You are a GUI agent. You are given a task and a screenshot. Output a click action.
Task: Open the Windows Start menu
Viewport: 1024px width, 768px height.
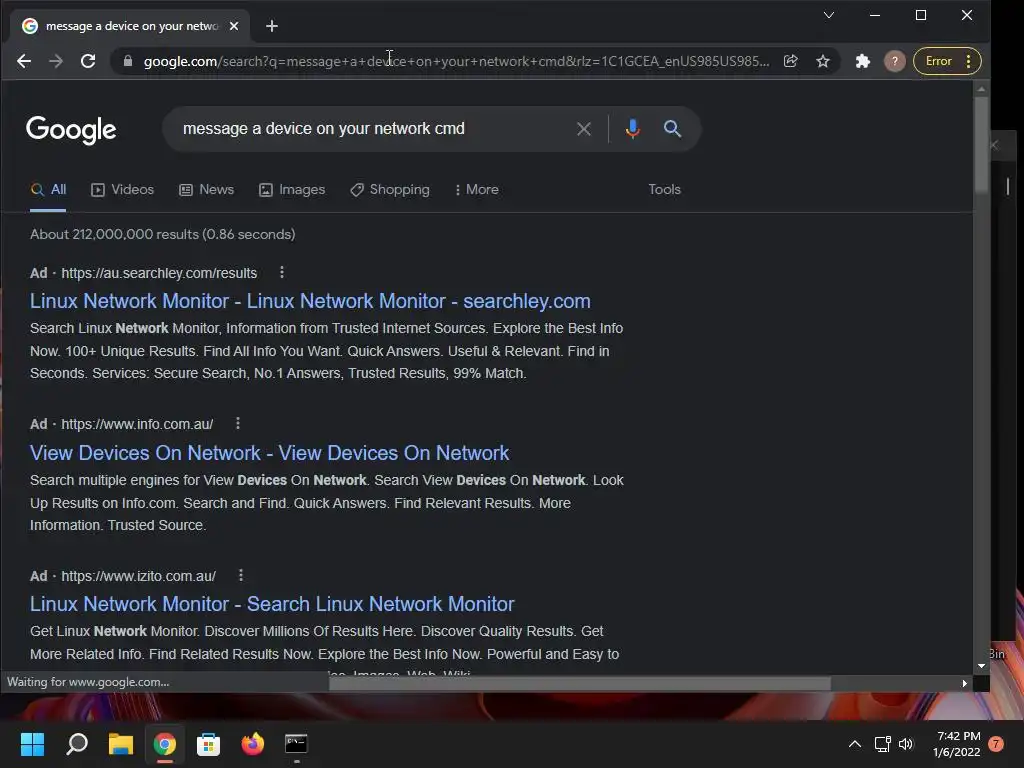32,744
